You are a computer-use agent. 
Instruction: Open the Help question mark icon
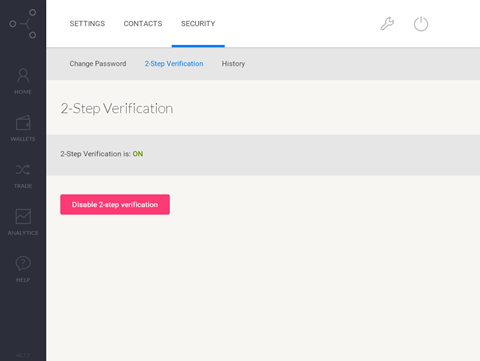pyautogui.click(x=23, y=264)
